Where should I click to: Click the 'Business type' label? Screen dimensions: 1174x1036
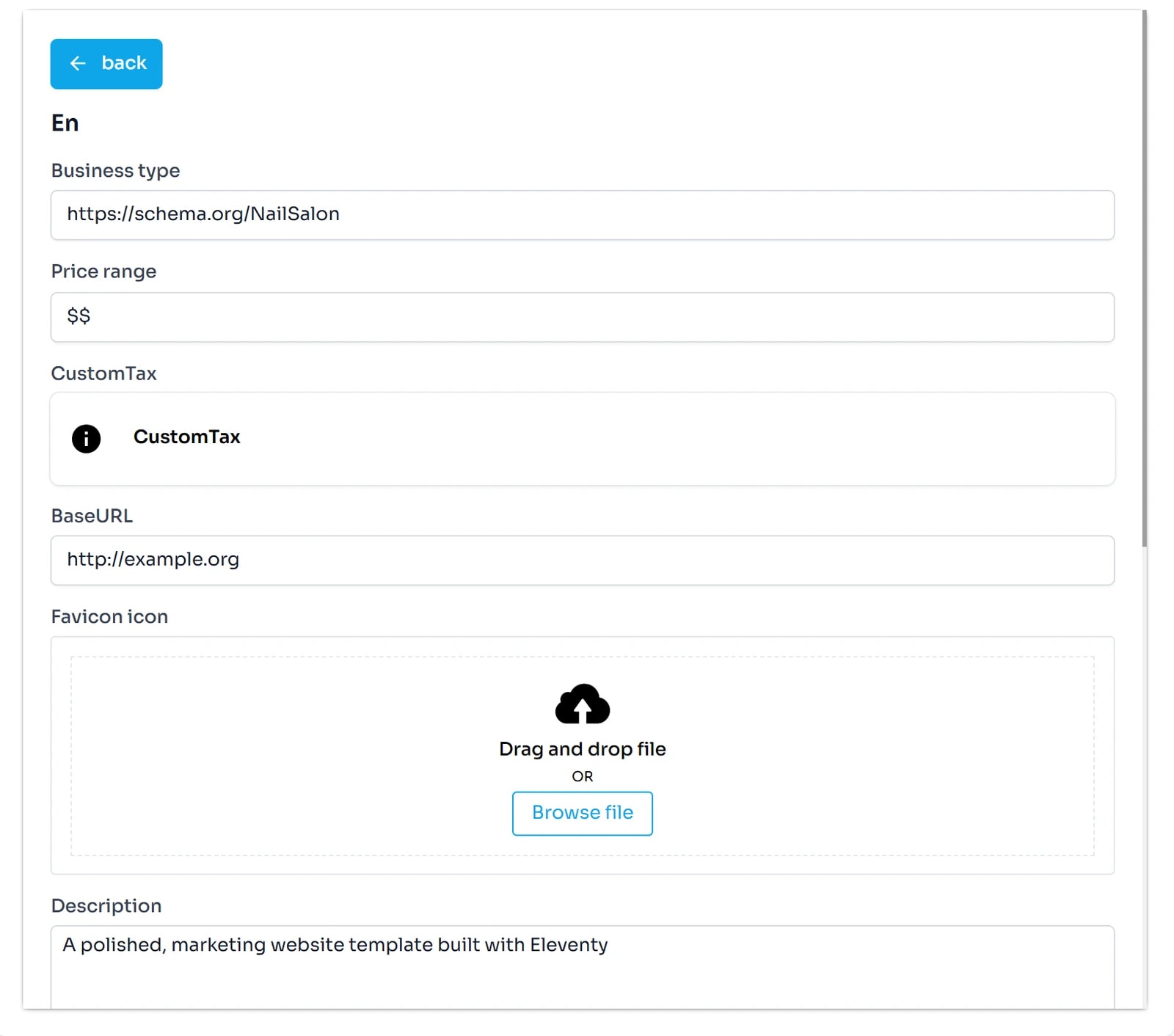tap(115, 170)
